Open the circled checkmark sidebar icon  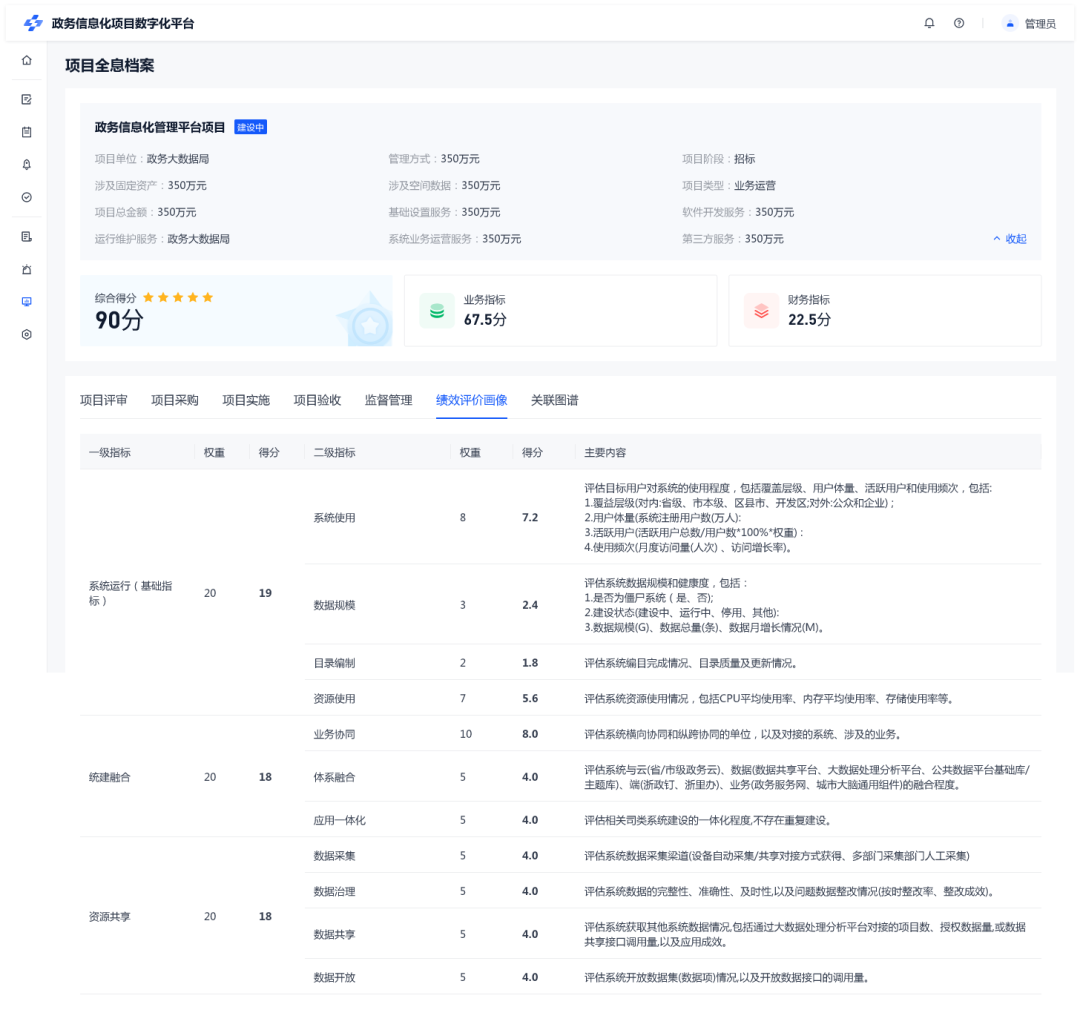click(x=26, y=197)
